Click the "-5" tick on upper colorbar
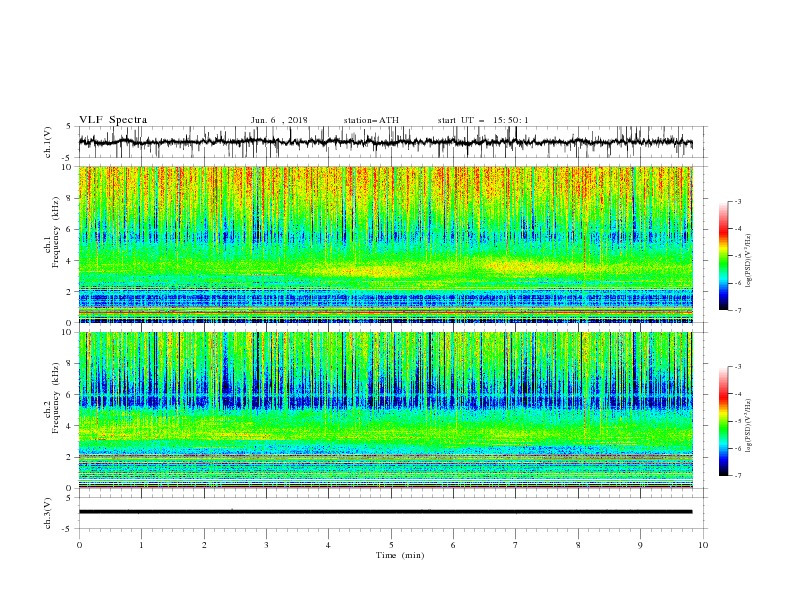Viewport: 792px width, 612px height. coord(737,256)
